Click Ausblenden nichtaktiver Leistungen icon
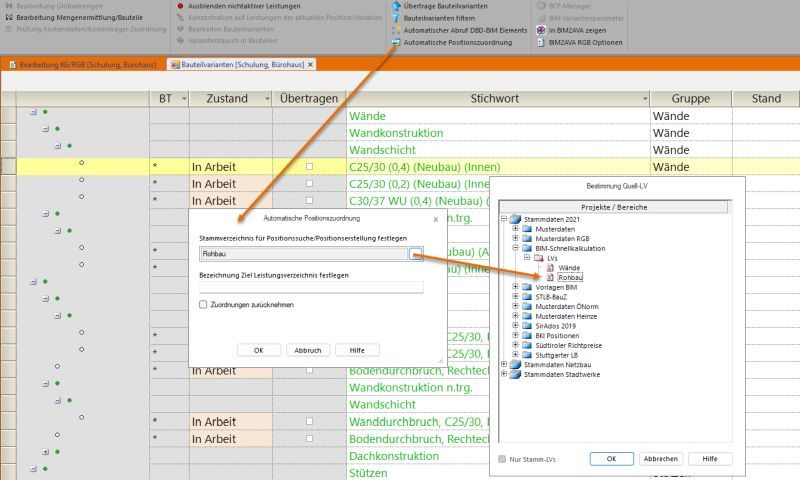The width and height of the screenshot is (800, 480). coord(180,6)
